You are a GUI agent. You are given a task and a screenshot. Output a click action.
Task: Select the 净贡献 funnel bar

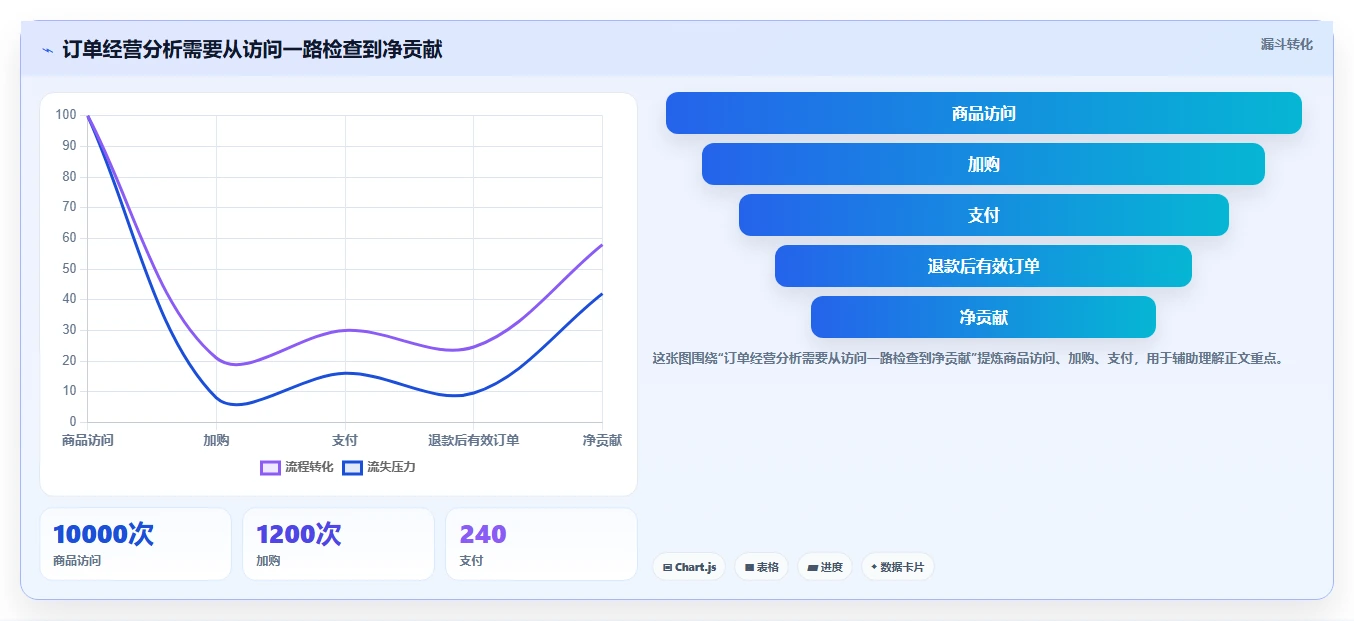[x=984, y=317]
